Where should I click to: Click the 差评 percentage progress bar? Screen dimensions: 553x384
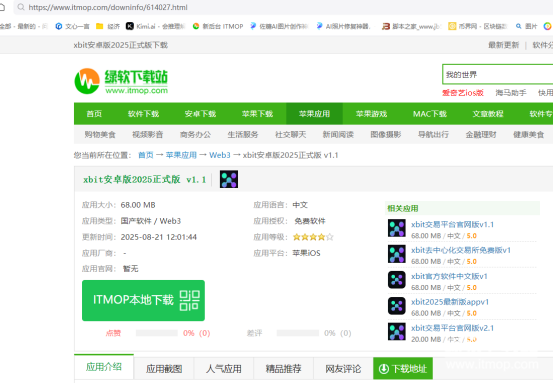[x=298, y=333]
